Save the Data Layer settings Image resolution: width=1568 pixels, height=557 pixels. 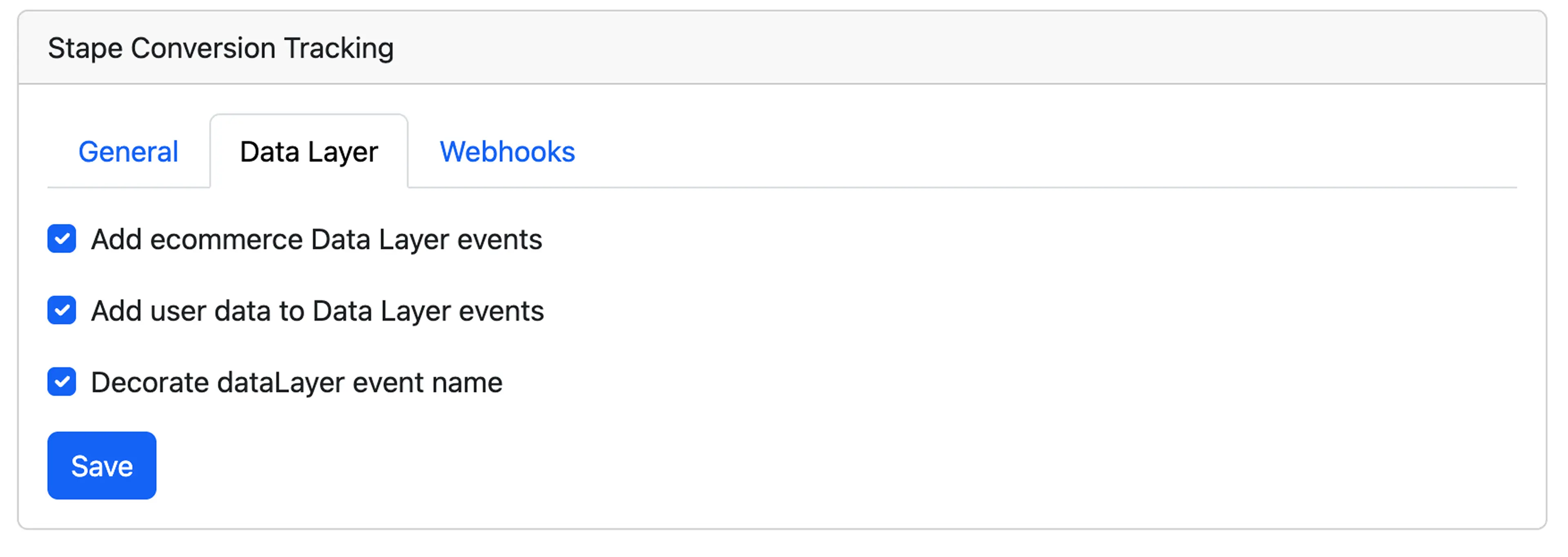[101, 465]
